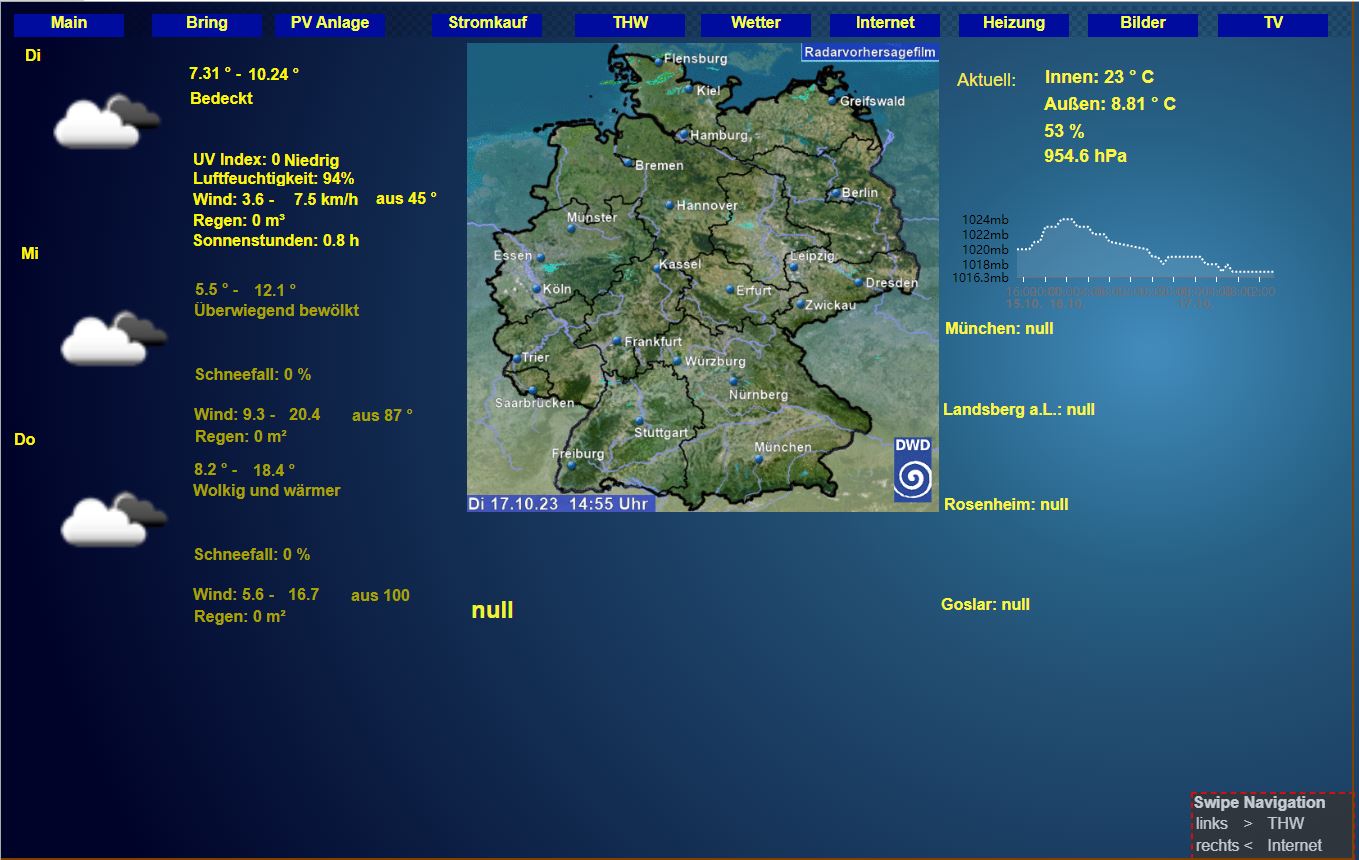
Task: Click the Swipe Navigation box
Action: pyautogui.click(x=1272, y=824)
